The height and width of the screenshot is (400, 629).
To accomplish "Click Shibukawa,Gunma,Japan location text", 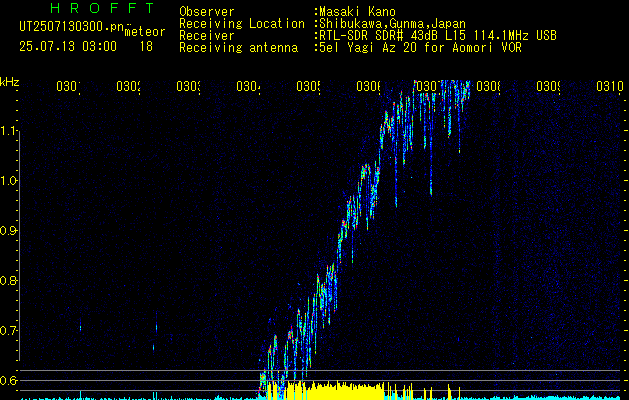I will pyautogui.click(x=392, y=24).
